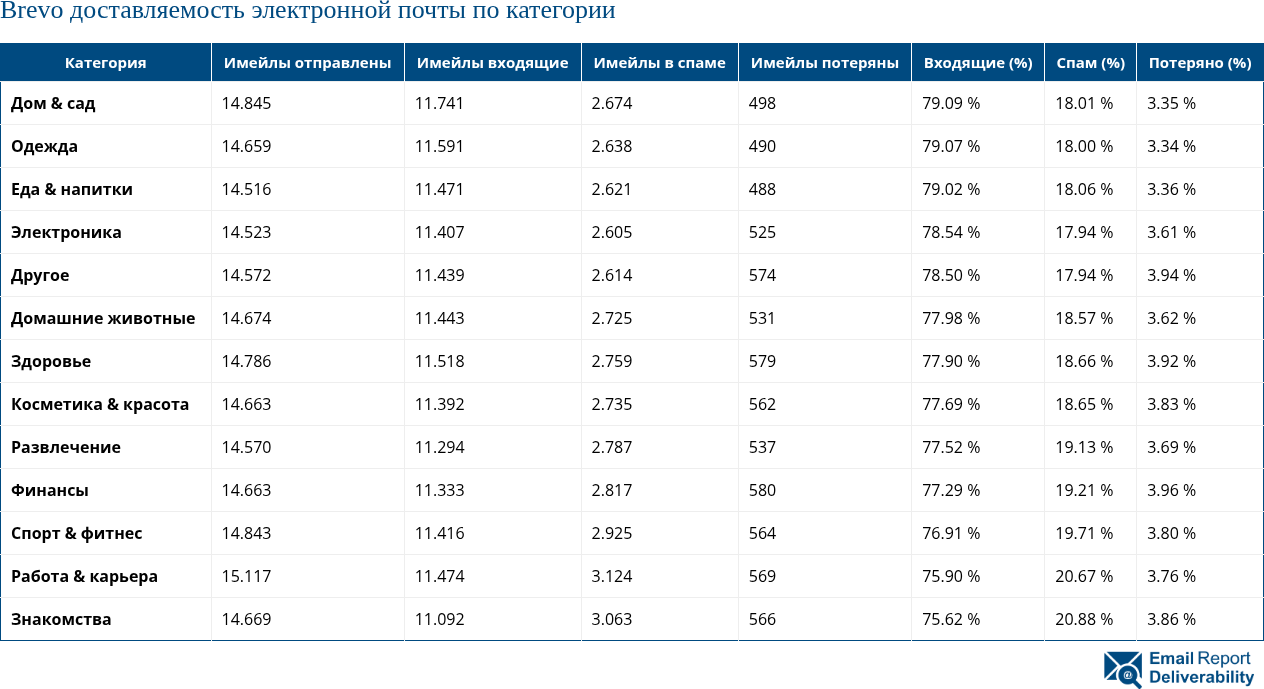Click the Одежда category cell
This screenshot has width=1264, height=689.
(44, 146)
